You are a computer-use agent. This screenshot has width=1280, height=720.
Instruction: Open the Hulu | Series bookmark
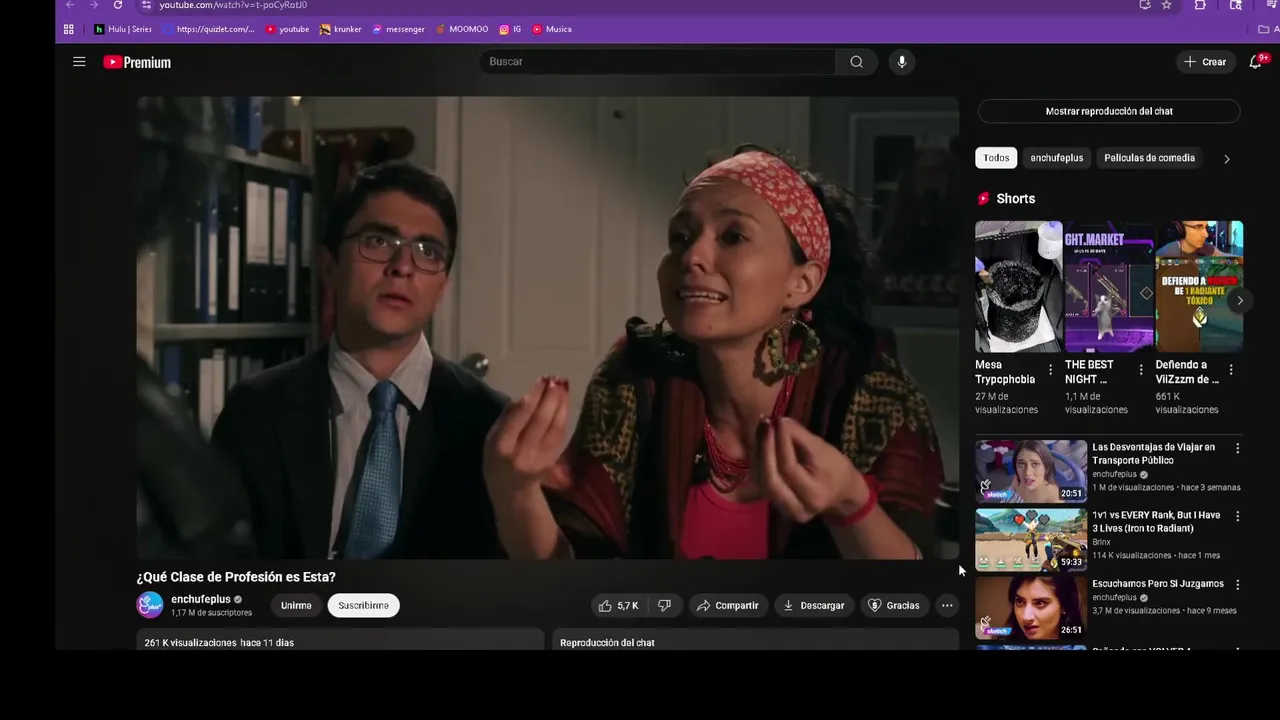[123, 29]
